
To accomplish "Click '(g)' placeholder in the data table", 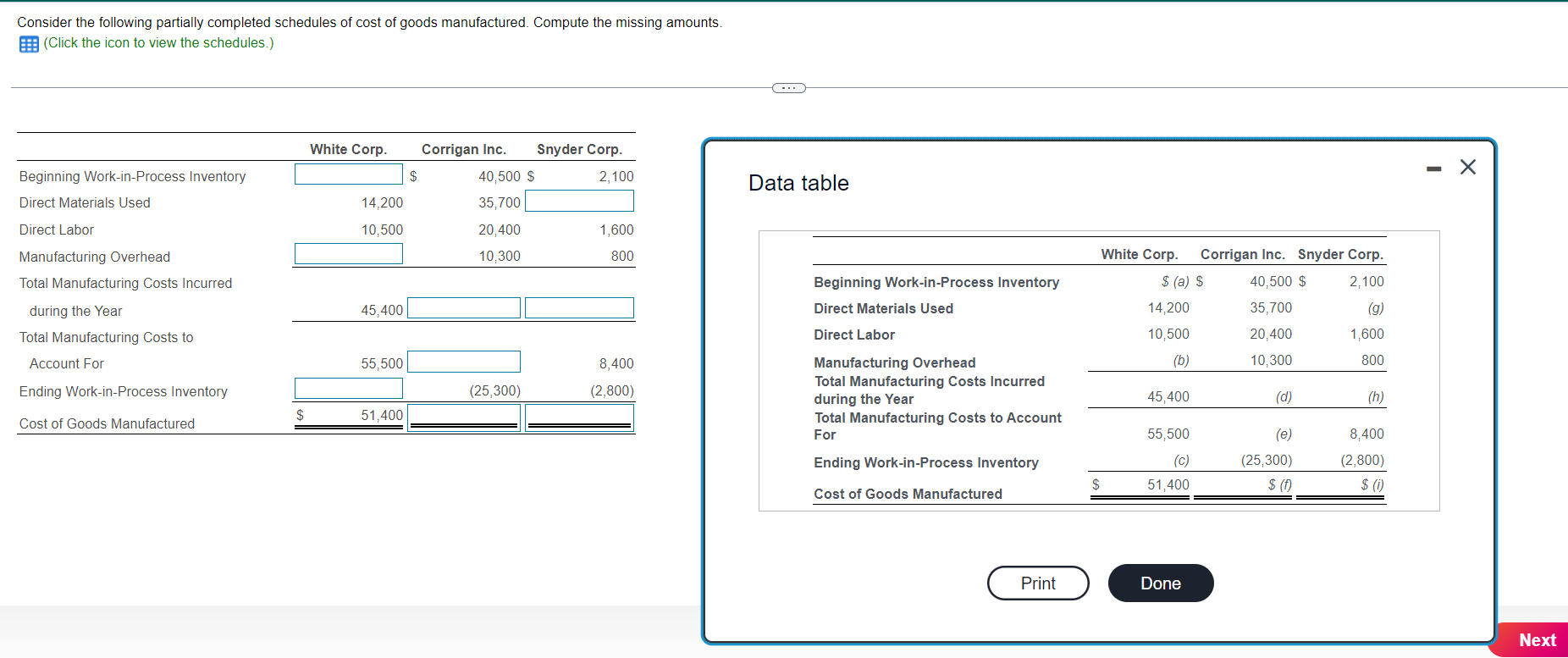I will (1376, 308).
